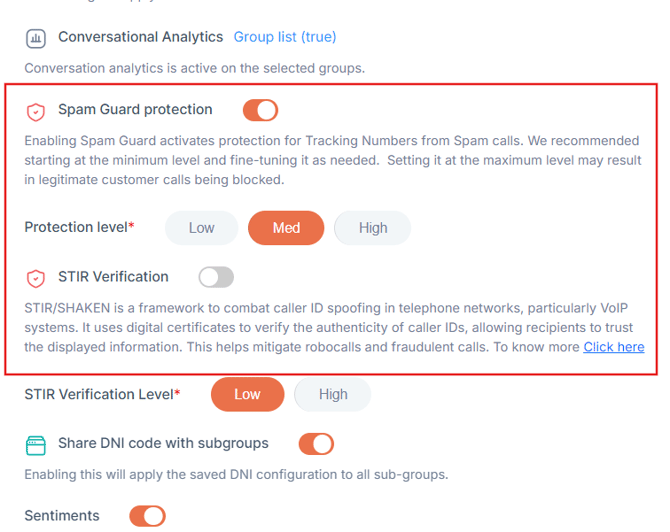Disable the Spam Guard protection toggle
This screenshot has height=532, width=670.
coord(260,110)
